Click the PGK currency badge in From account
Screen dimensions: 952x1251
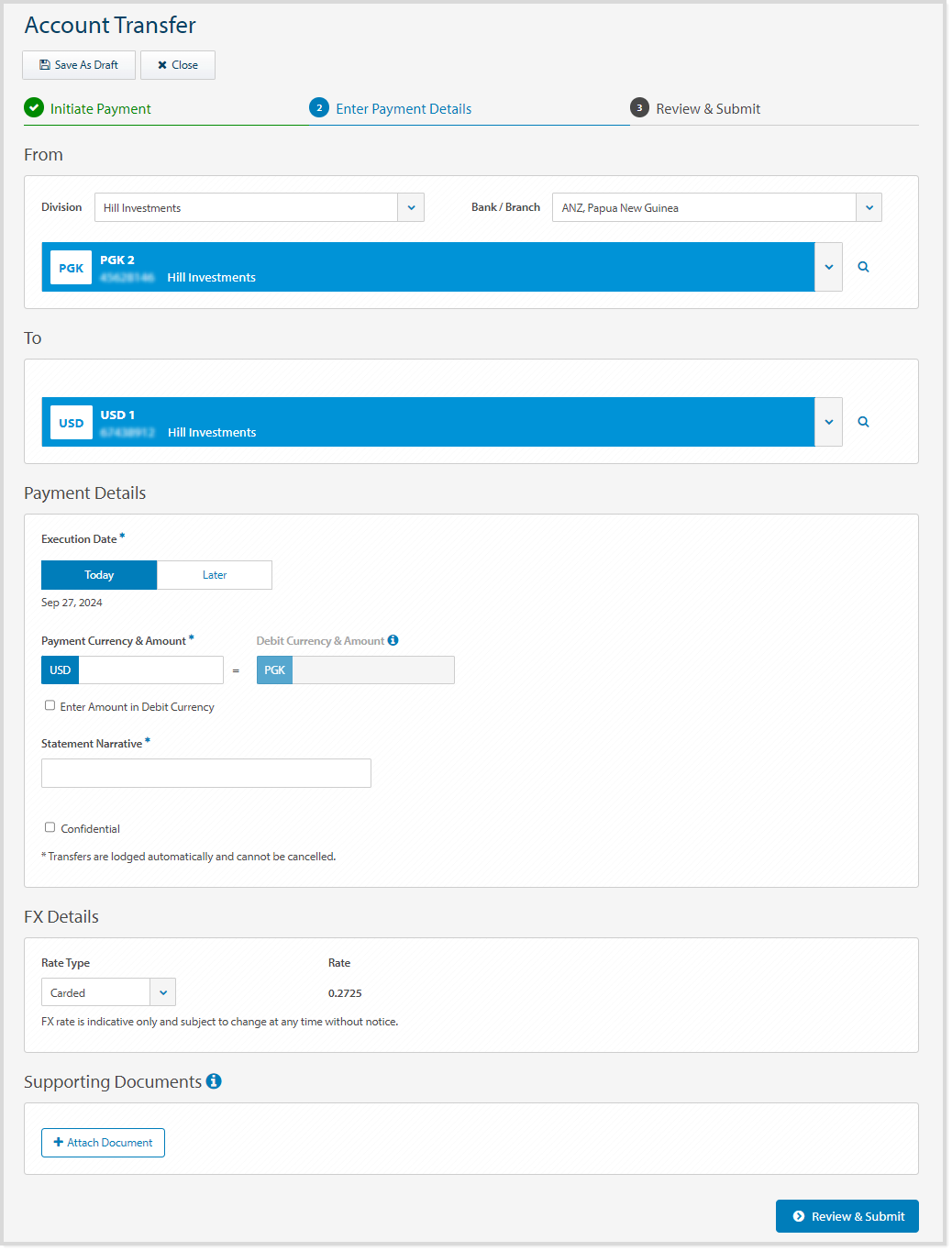71,268
